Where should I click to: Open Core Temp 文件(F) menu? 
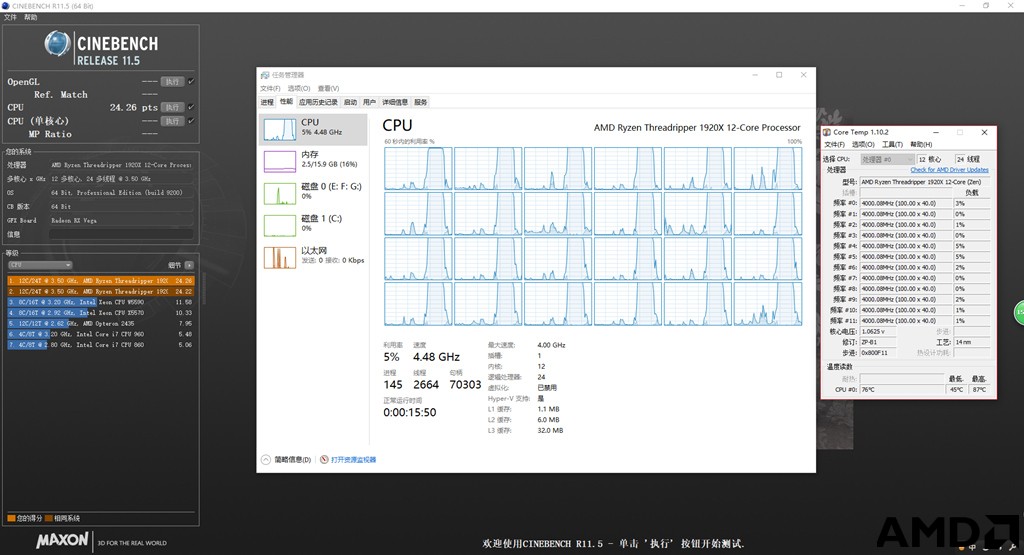click(x=835, y=144)
